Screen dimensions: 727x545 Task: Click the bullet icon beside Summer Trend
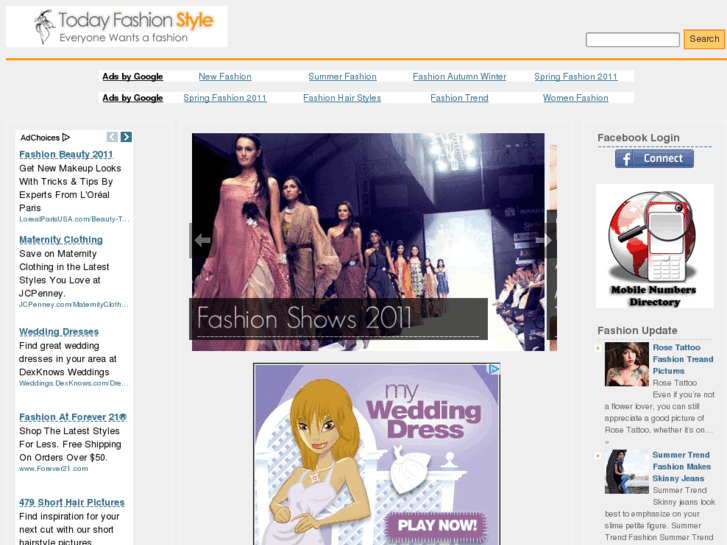click(x=598, y=455)
